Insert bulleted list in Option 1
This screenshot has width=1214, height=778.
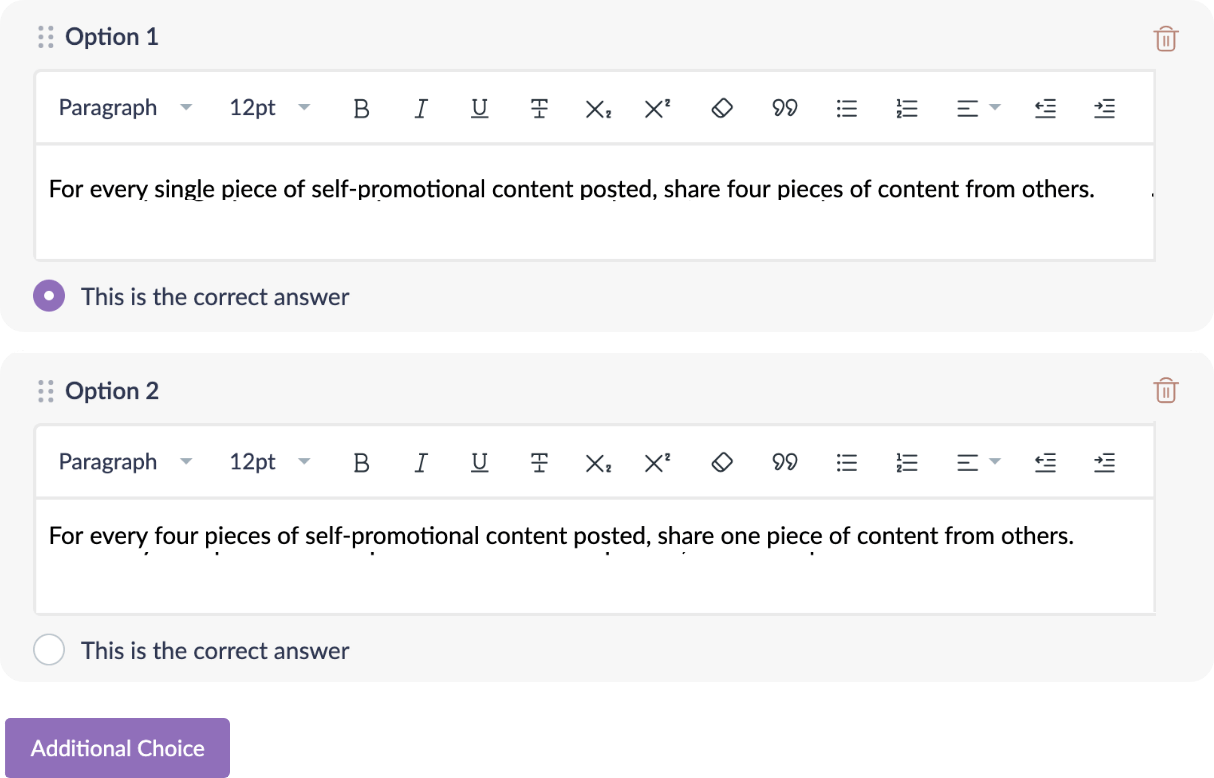[847, 108]
